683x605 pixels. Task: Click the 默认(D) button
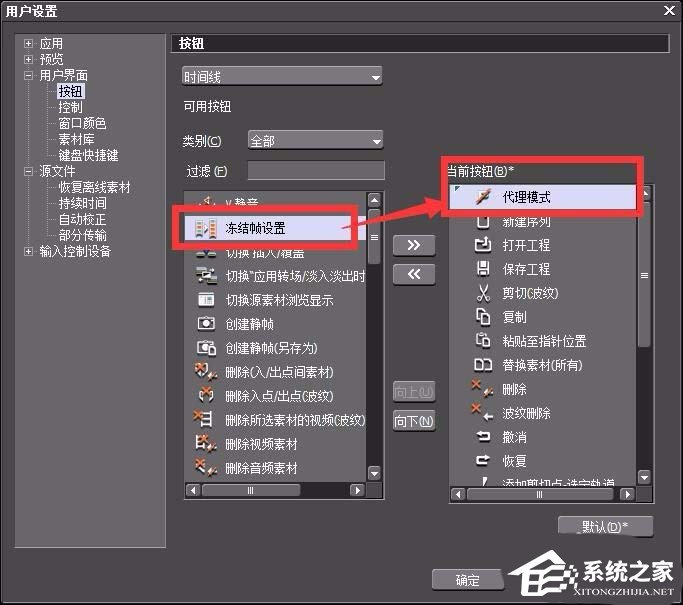coord(605,527)
